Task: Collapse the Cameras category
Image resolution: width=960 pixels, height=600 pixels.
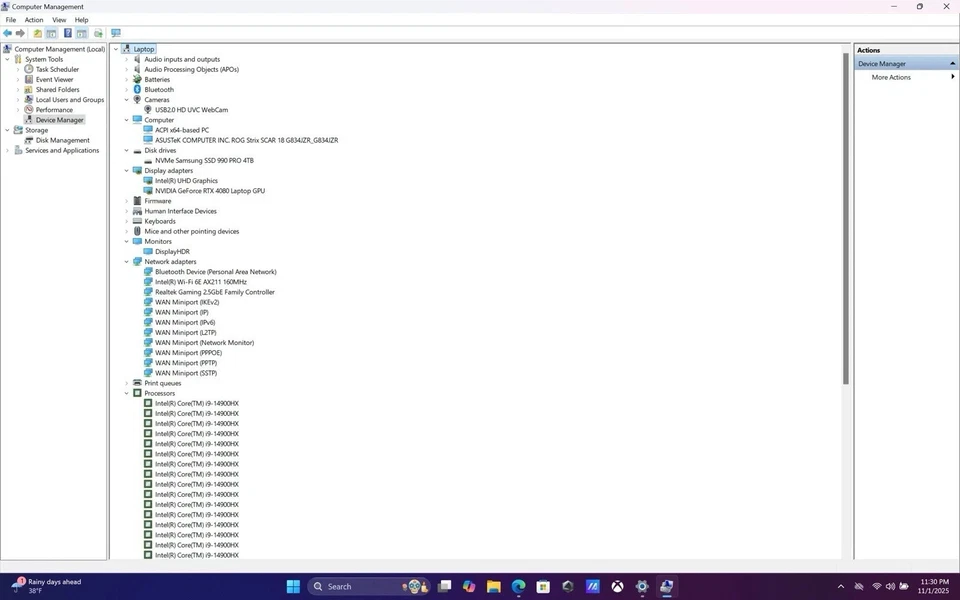Action: click(x=127, y=100)
